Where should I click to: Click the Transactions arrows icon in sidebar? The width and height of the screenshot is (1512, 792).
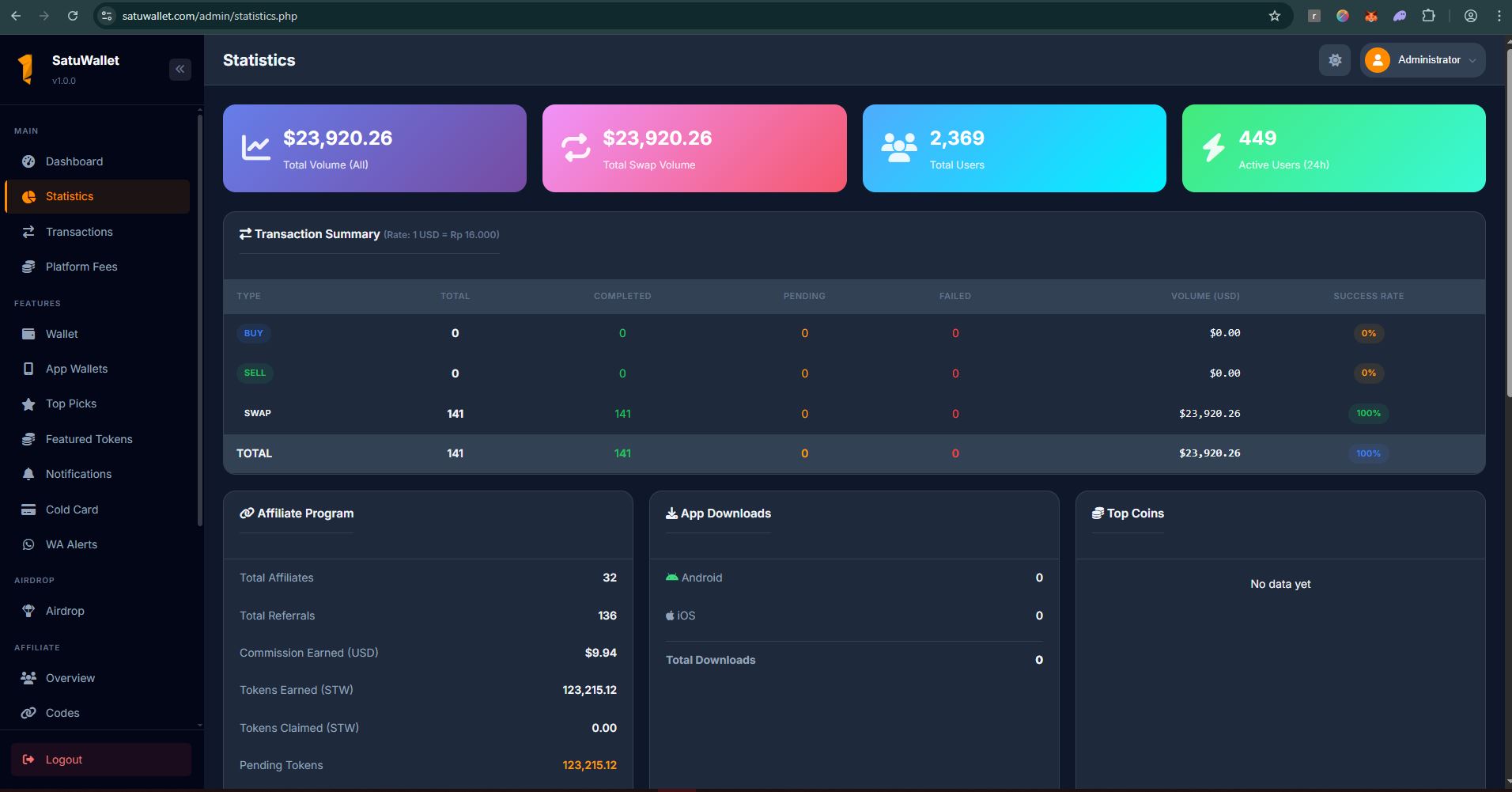tap(28, 232)
